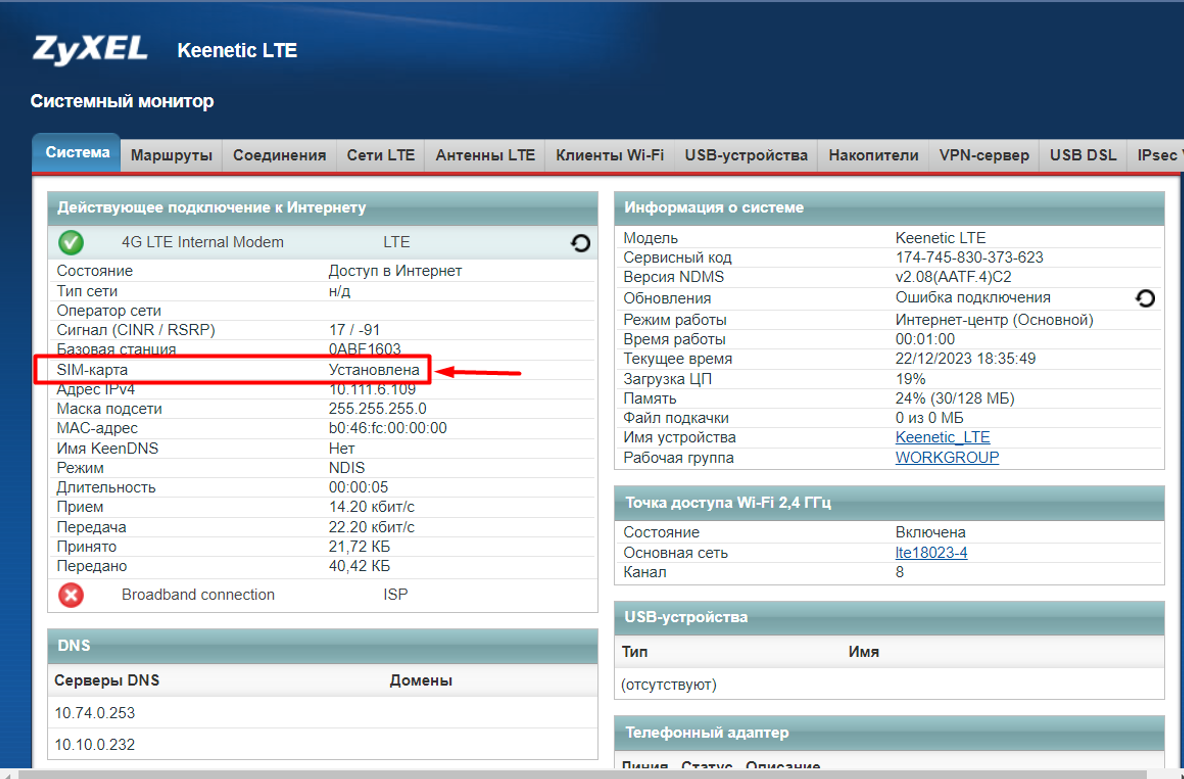1184x779 pixels.
Task: Click the Системный монитор heading
Action: (122, 101)
